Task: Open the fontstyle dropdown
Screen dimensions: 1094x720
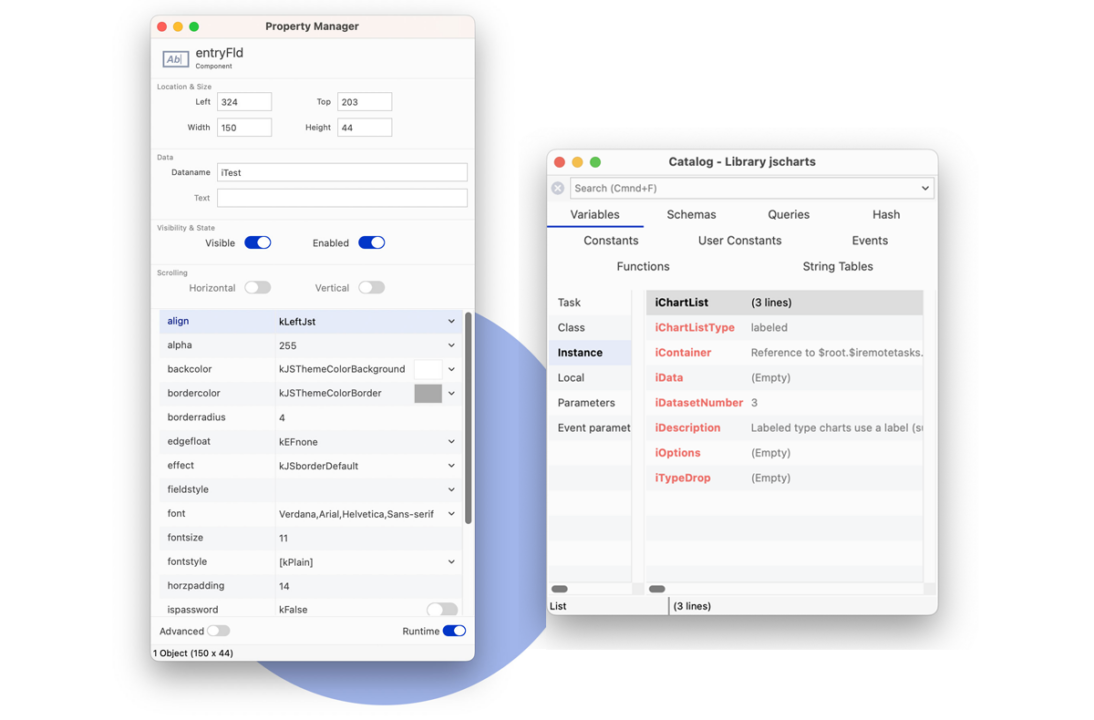Action: click(x=451, y=561)
